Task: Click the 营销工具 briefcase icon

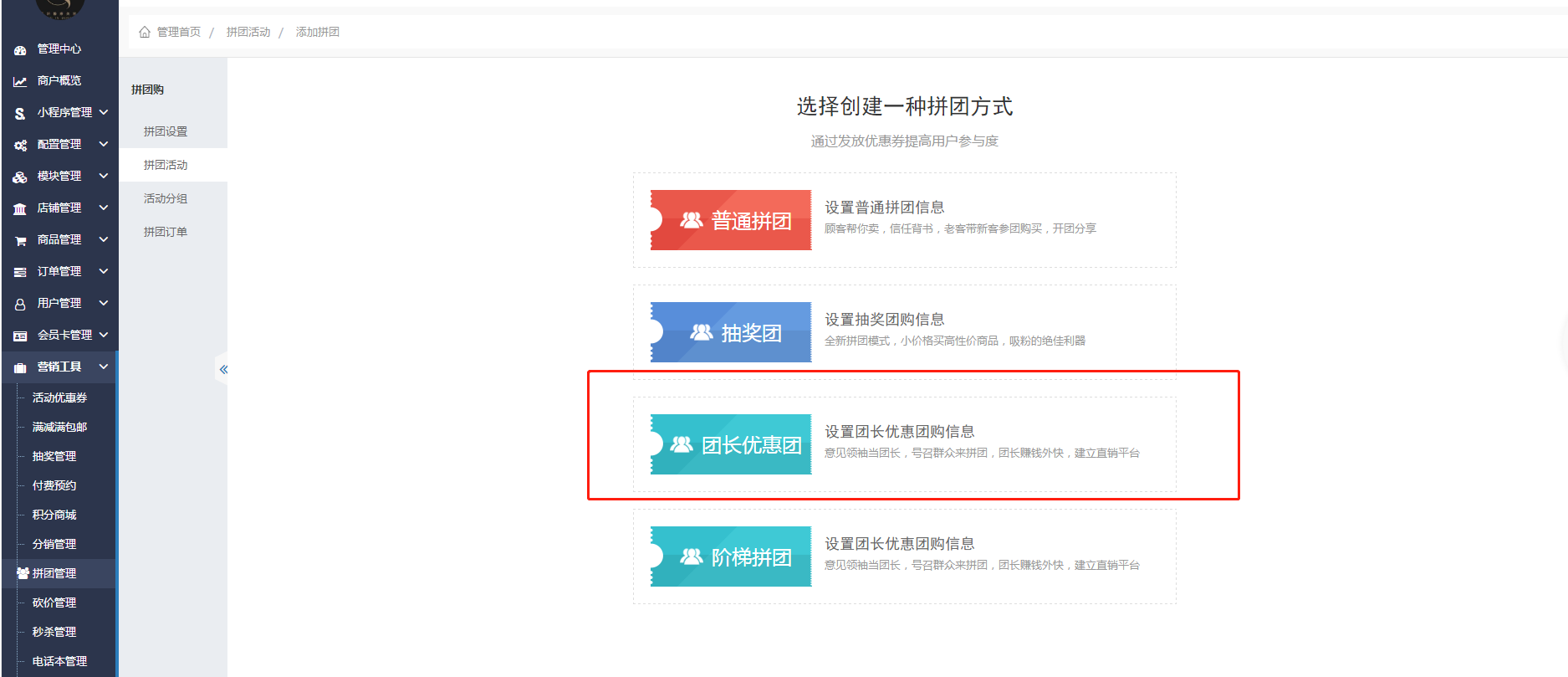Action: click(20, 368)
